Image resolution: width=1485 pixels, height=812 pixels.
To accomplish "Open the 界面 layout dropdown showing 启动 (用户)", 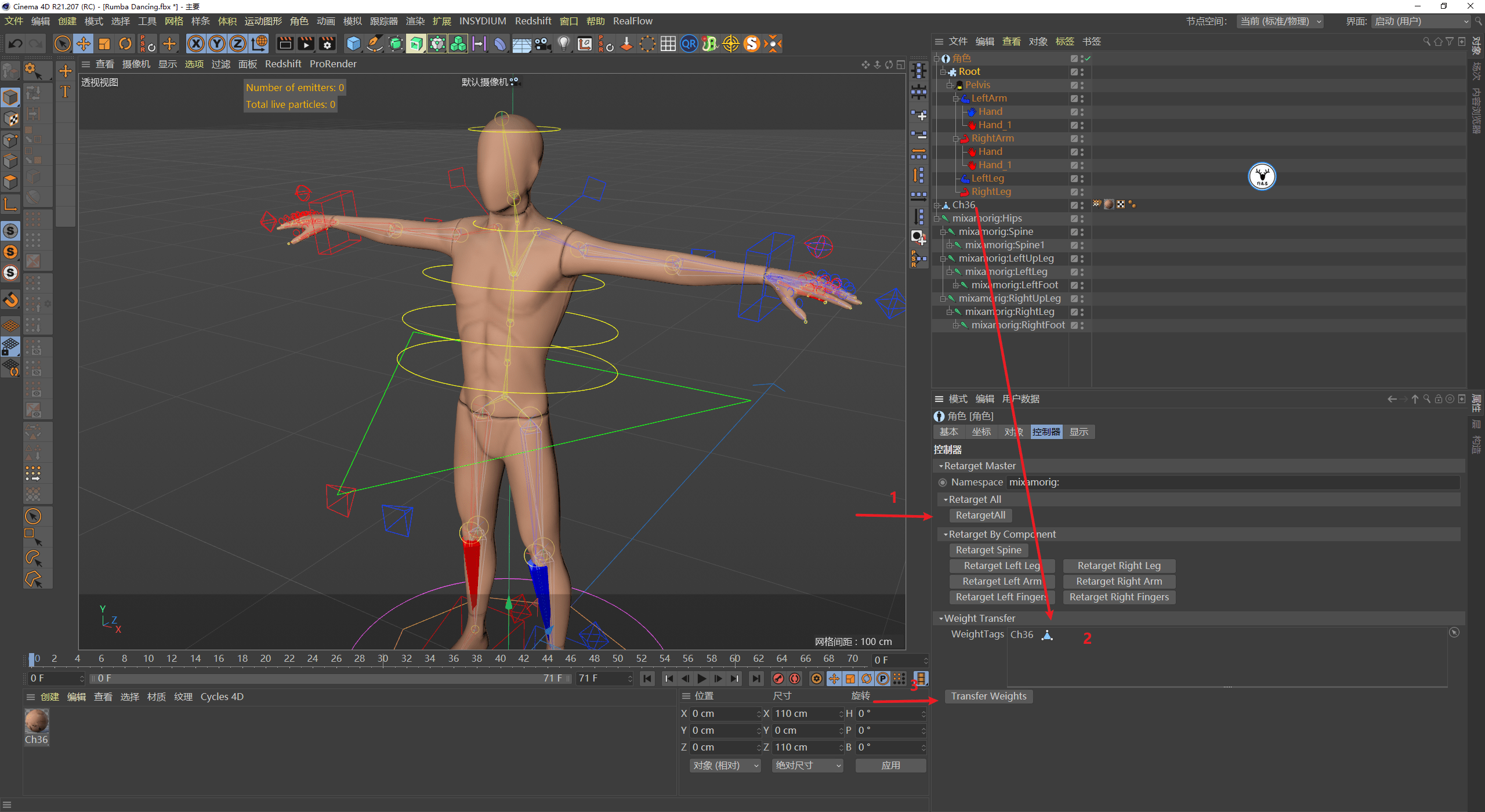I will pos(1421,21).
